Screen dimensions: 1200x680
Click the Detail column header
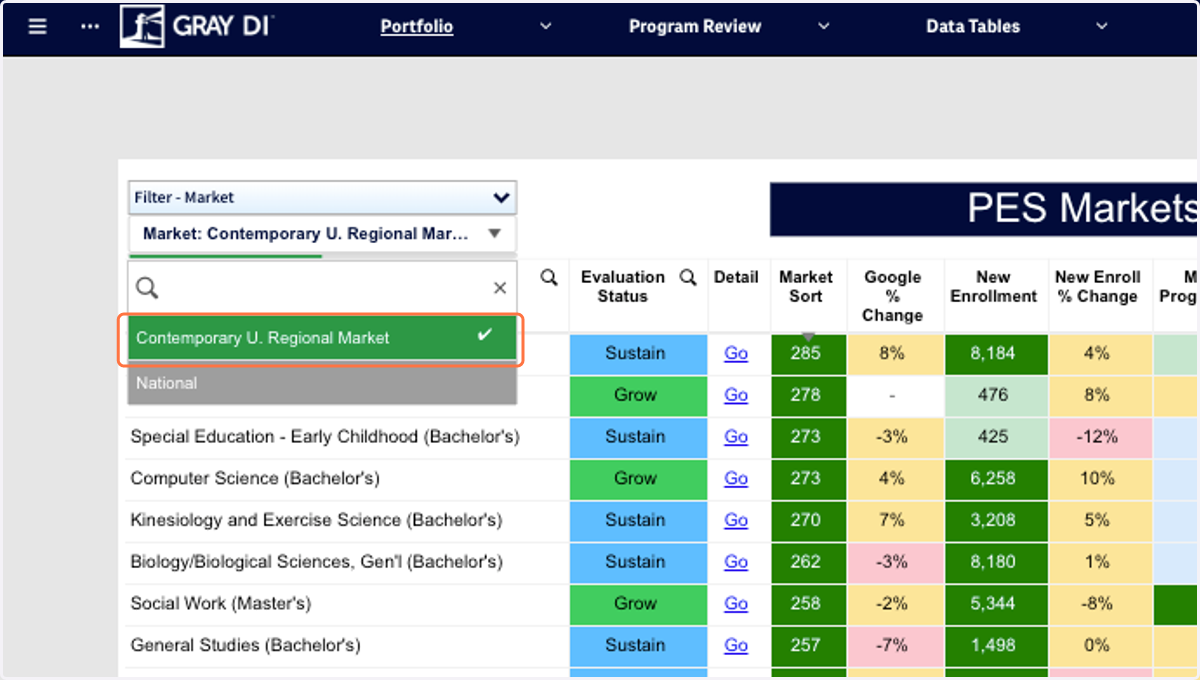point(736,277)
